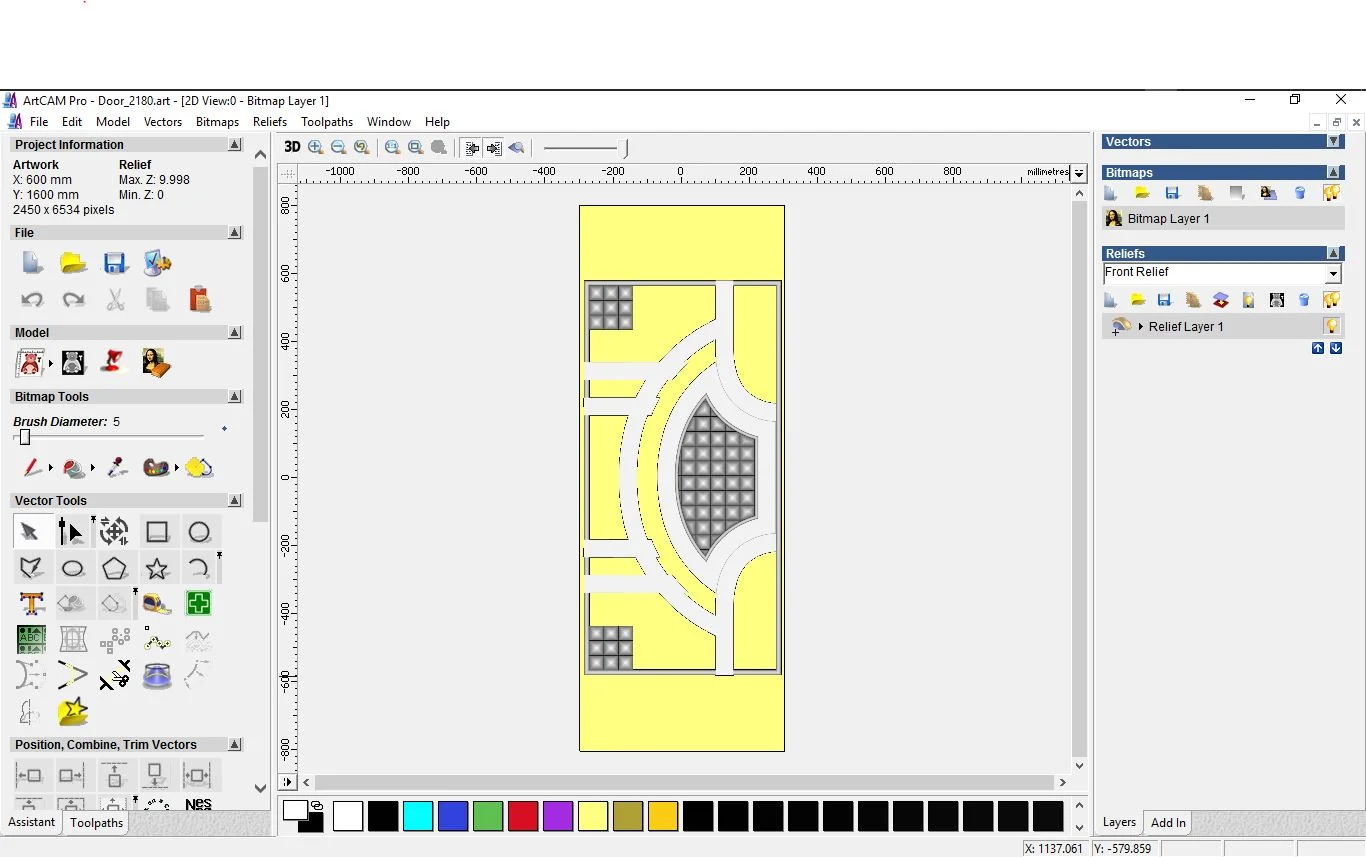Collapse the Vector Tools section
Screen dimensions: 1366x857
pyautogui.click(x=235, y=500)
